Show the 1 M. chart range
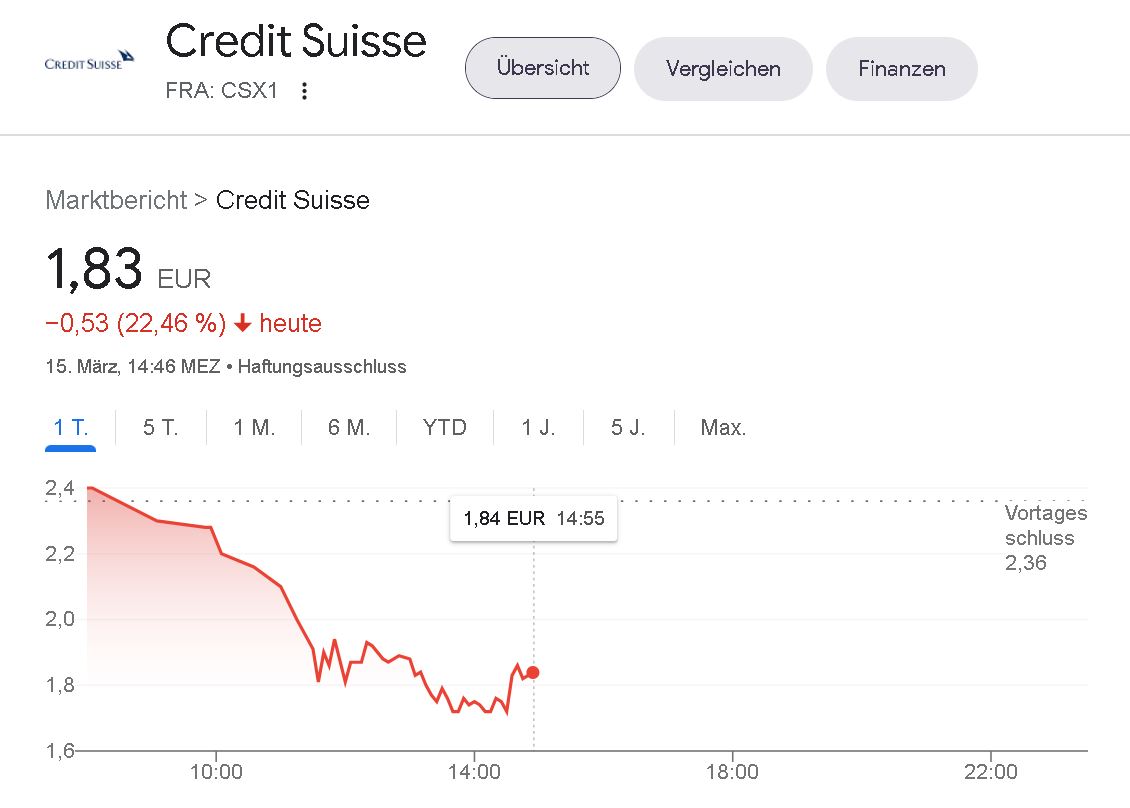 coord(254,427)
